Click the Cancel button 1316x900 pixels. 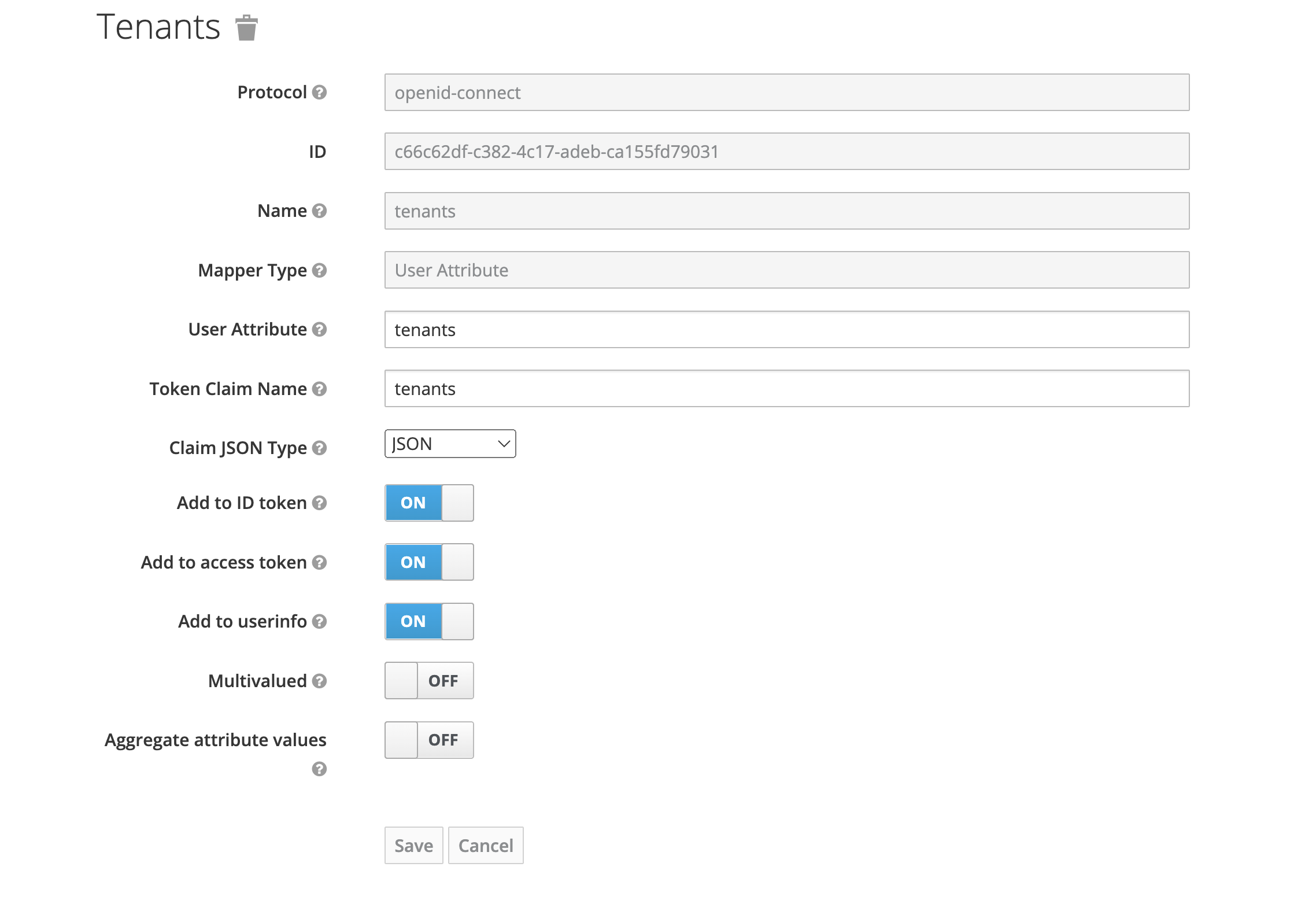[x=485, y=846]
